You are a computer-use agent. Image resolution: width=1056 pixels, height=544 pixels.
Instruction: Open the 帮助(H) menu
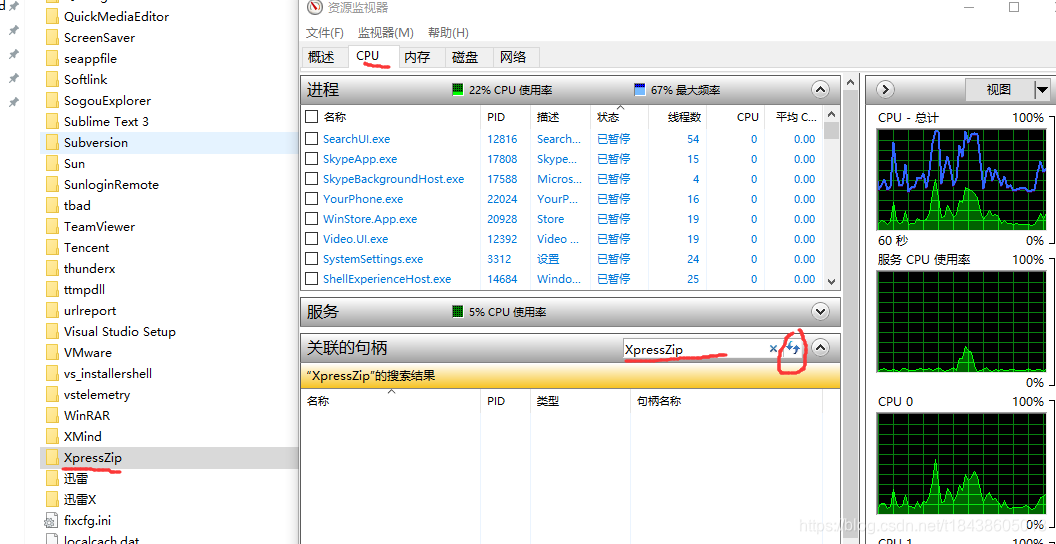pyautogui.click(x=449, y=32)
